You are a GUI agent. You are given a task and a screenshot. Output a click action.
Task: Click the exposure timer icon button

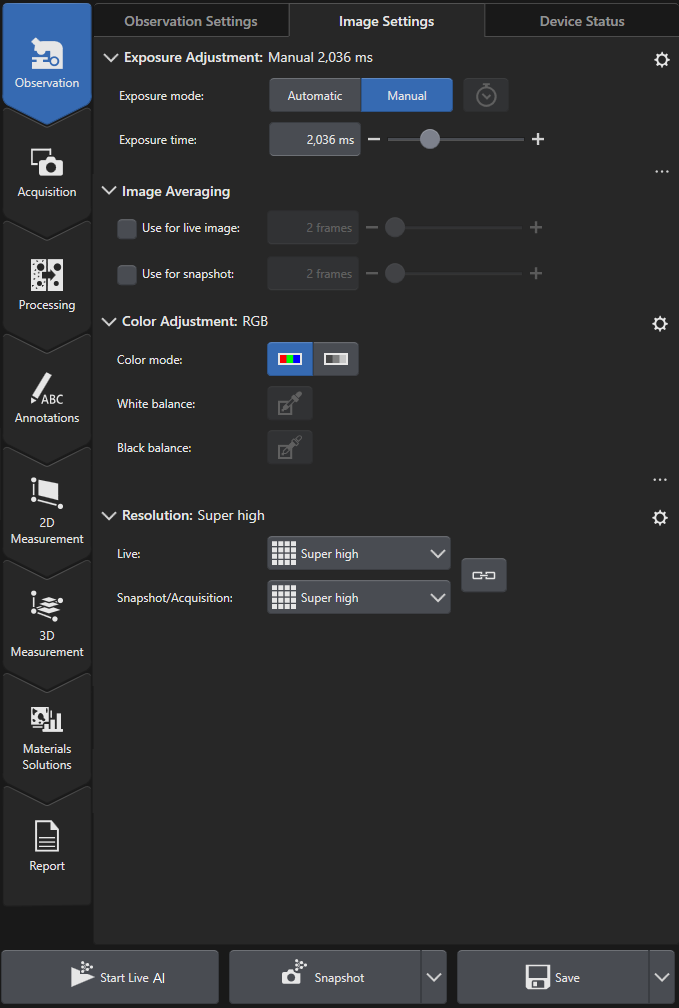tap(486, 96)
